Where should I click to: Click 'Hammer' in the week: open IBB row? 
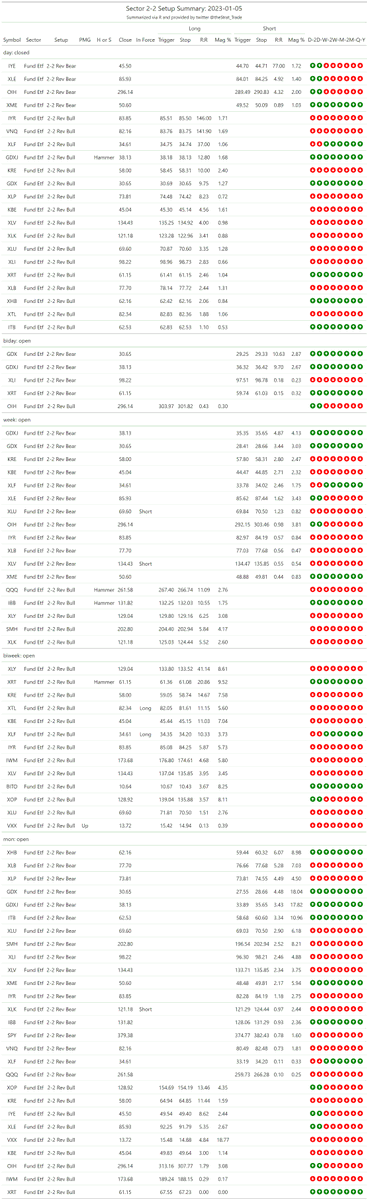point(103,603)
